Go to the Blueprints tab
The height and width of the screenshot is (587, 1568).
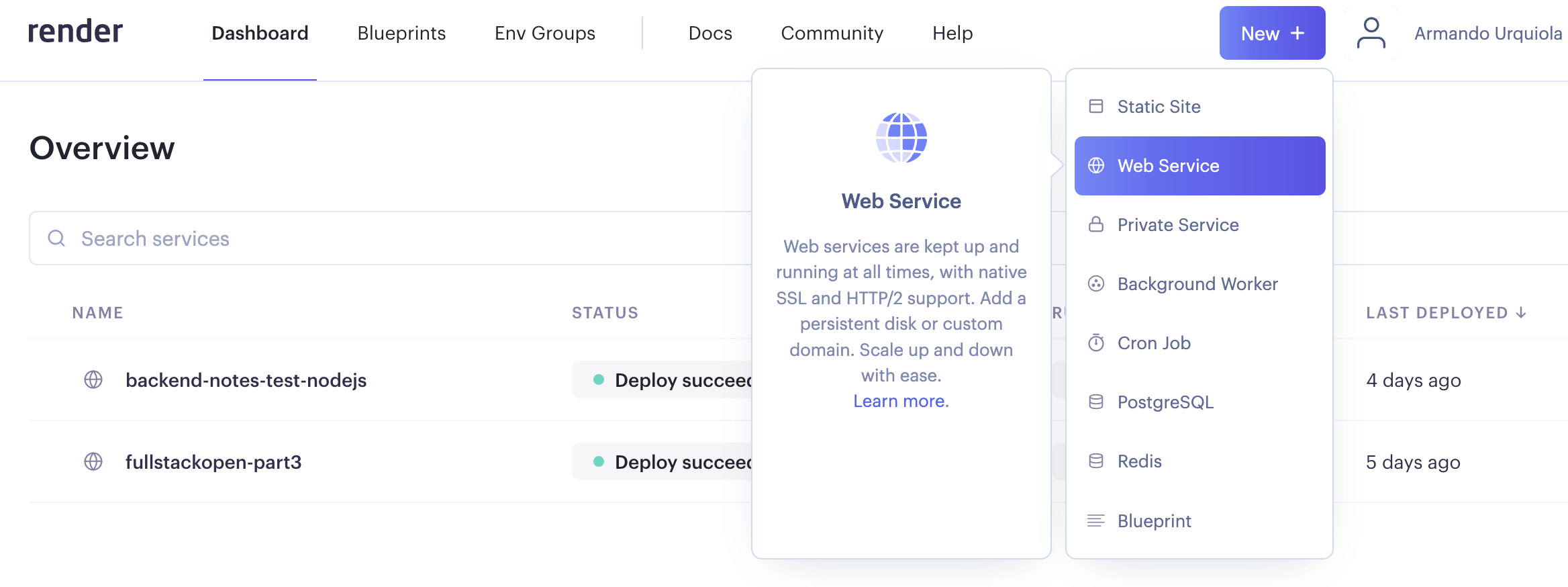[x=401, y=33]
